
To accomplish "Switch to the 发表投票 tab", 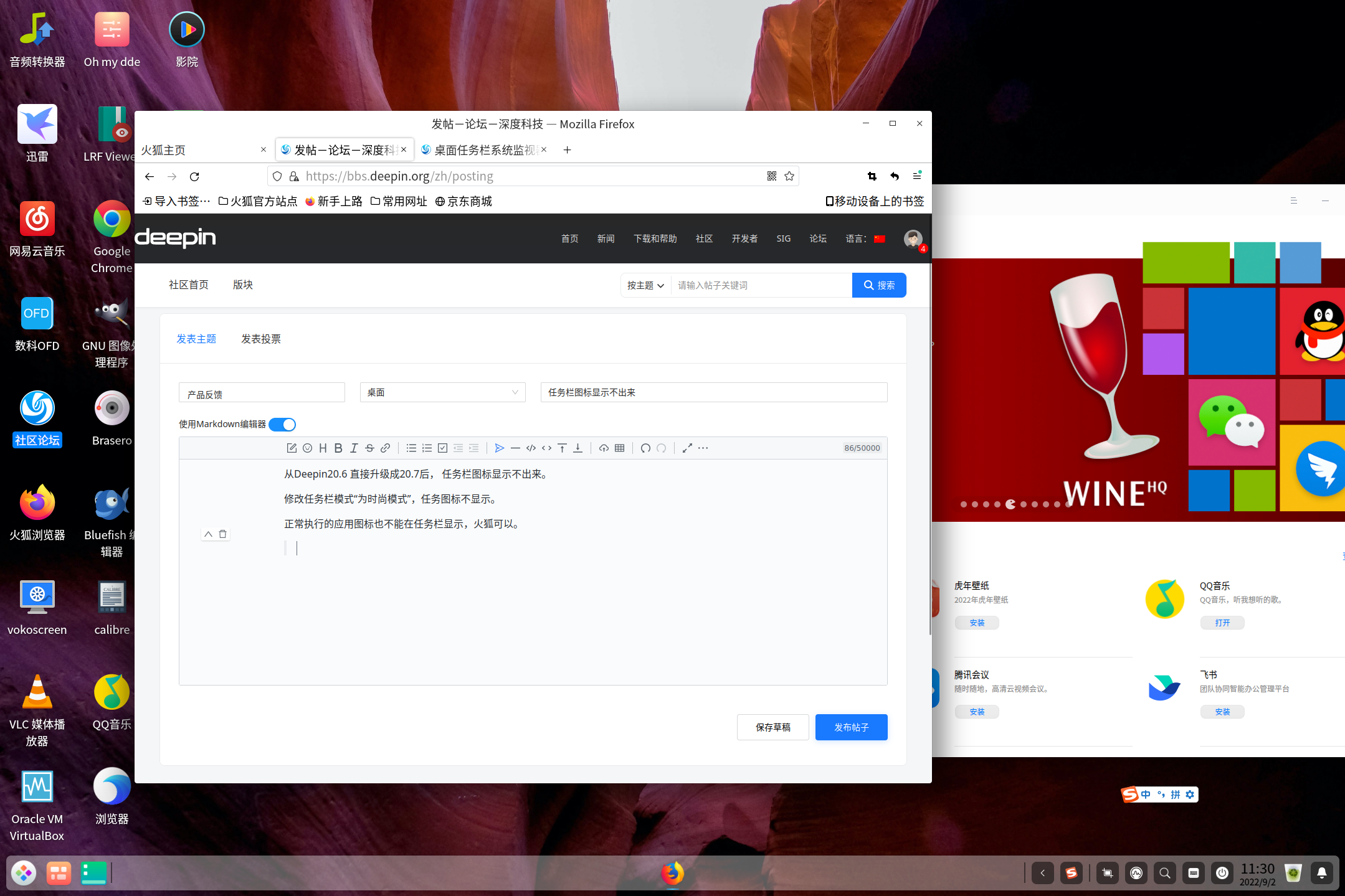I will click(261, 338).
